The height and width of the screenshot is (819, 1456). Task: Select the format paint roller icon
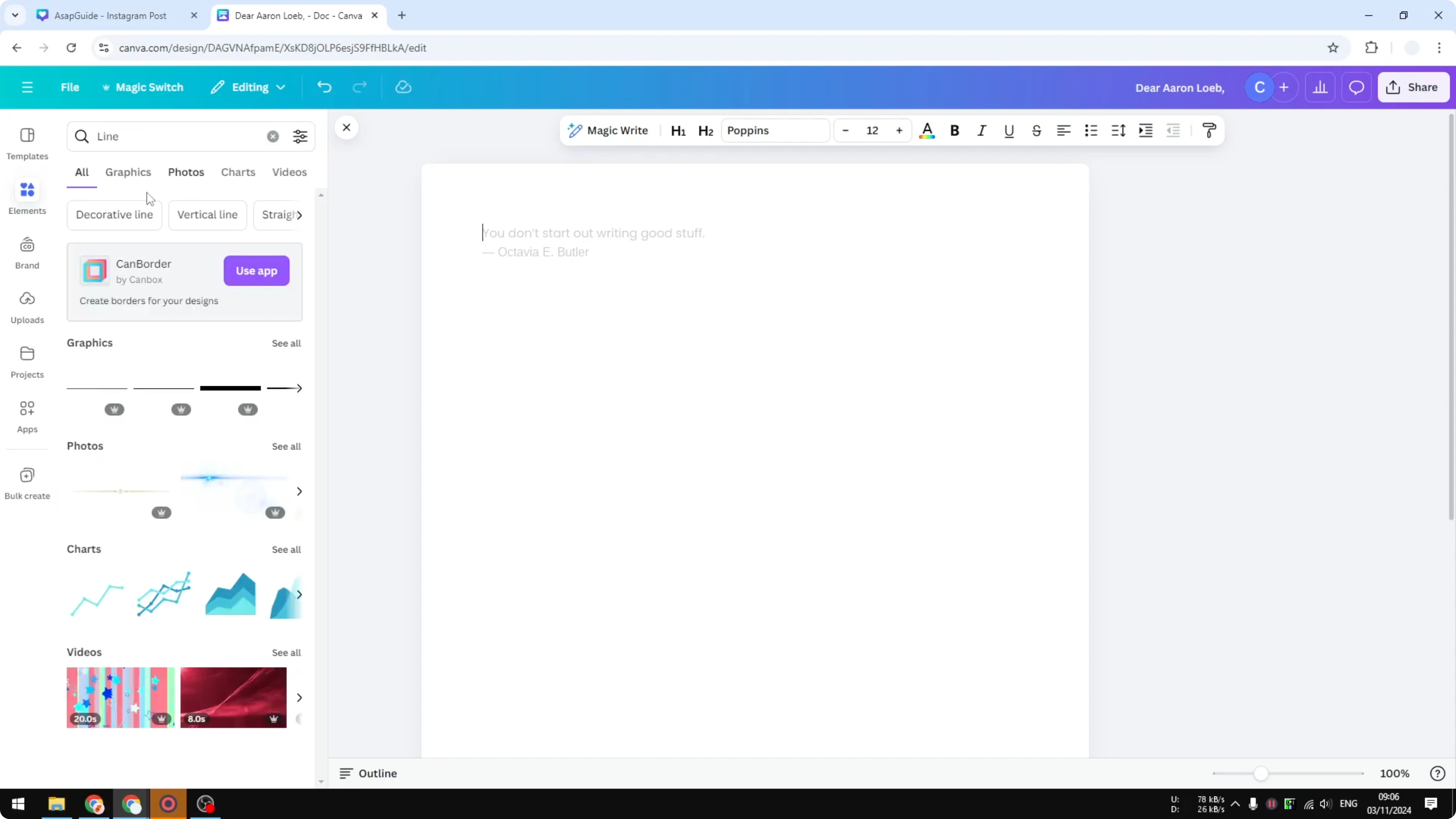[x=1208, y=130]
